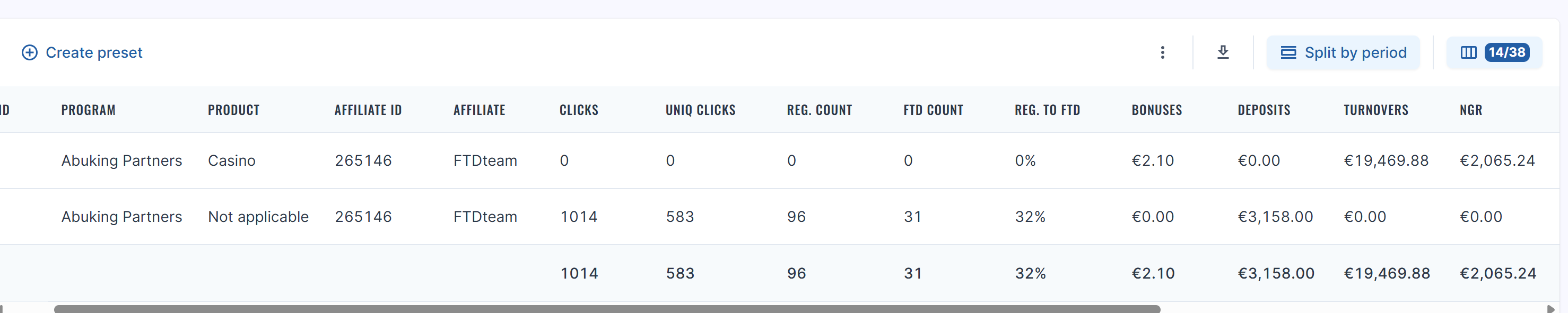Sort table by NGR column header

coord(1470,110)
